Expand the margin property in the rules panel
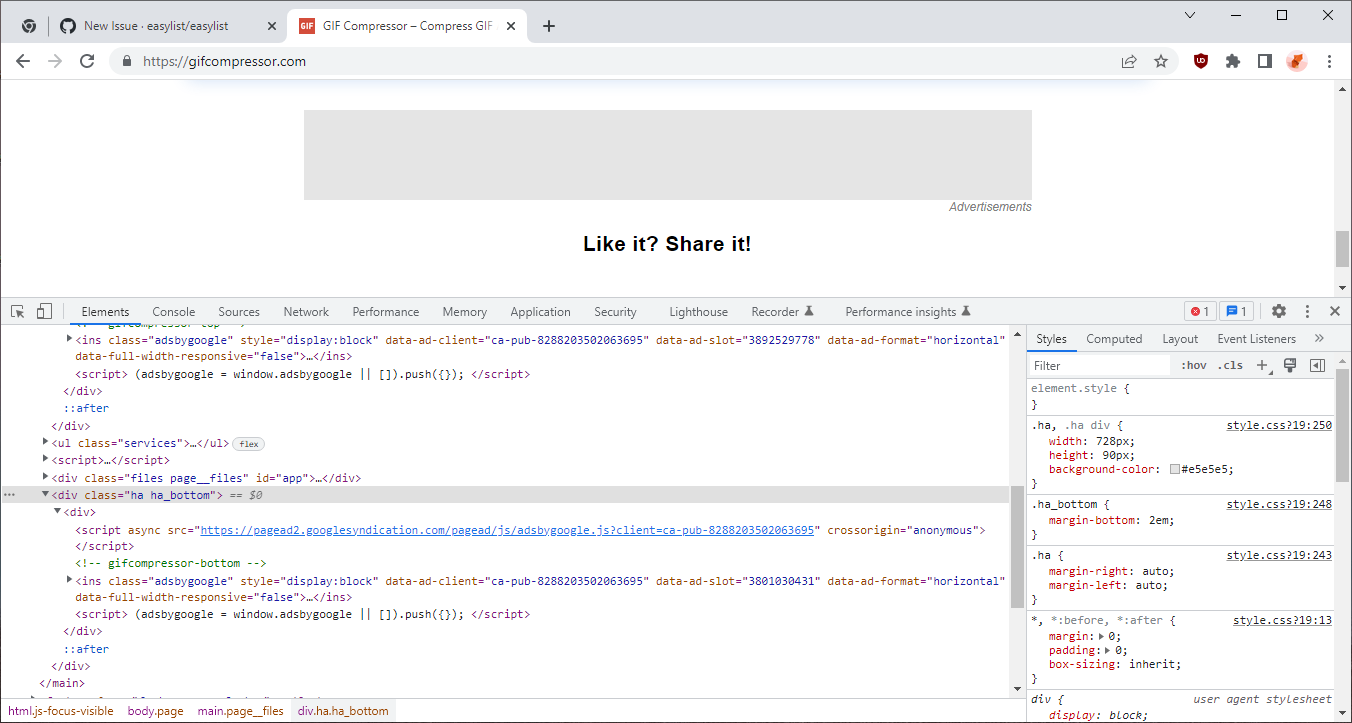 (1102, 637)
